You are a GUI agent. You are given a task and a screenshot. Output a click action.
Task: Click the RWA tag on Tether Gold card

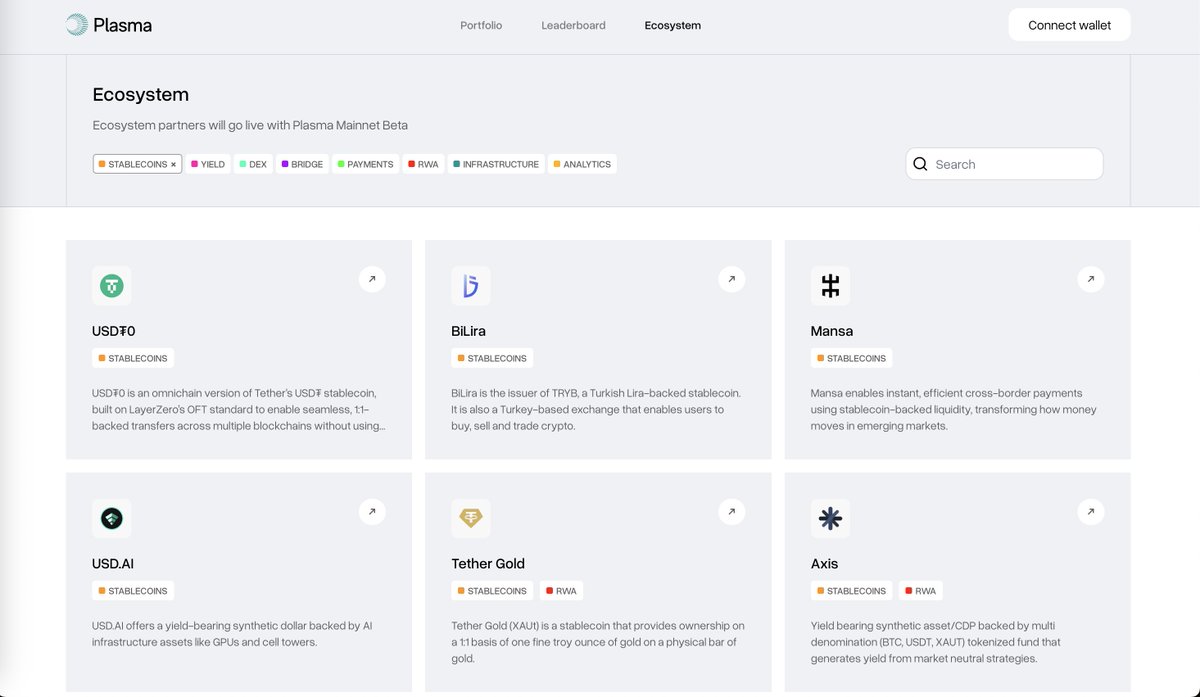tap(561, 591)
